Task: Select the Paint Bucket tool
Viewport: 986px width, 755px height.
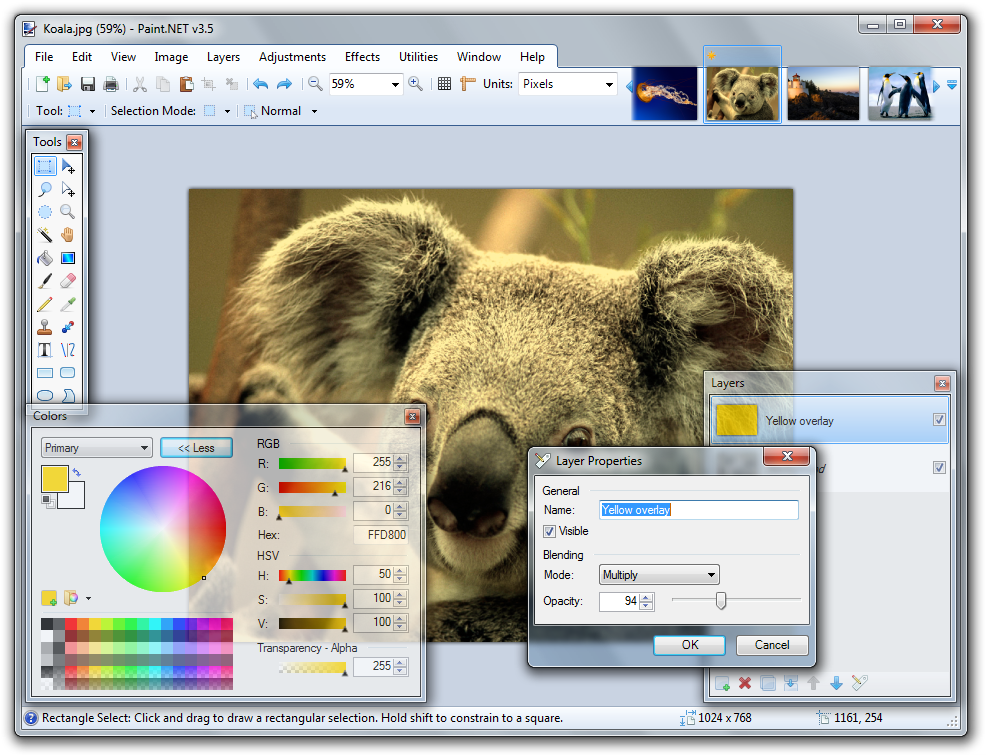Action: (x=45, y=258)
